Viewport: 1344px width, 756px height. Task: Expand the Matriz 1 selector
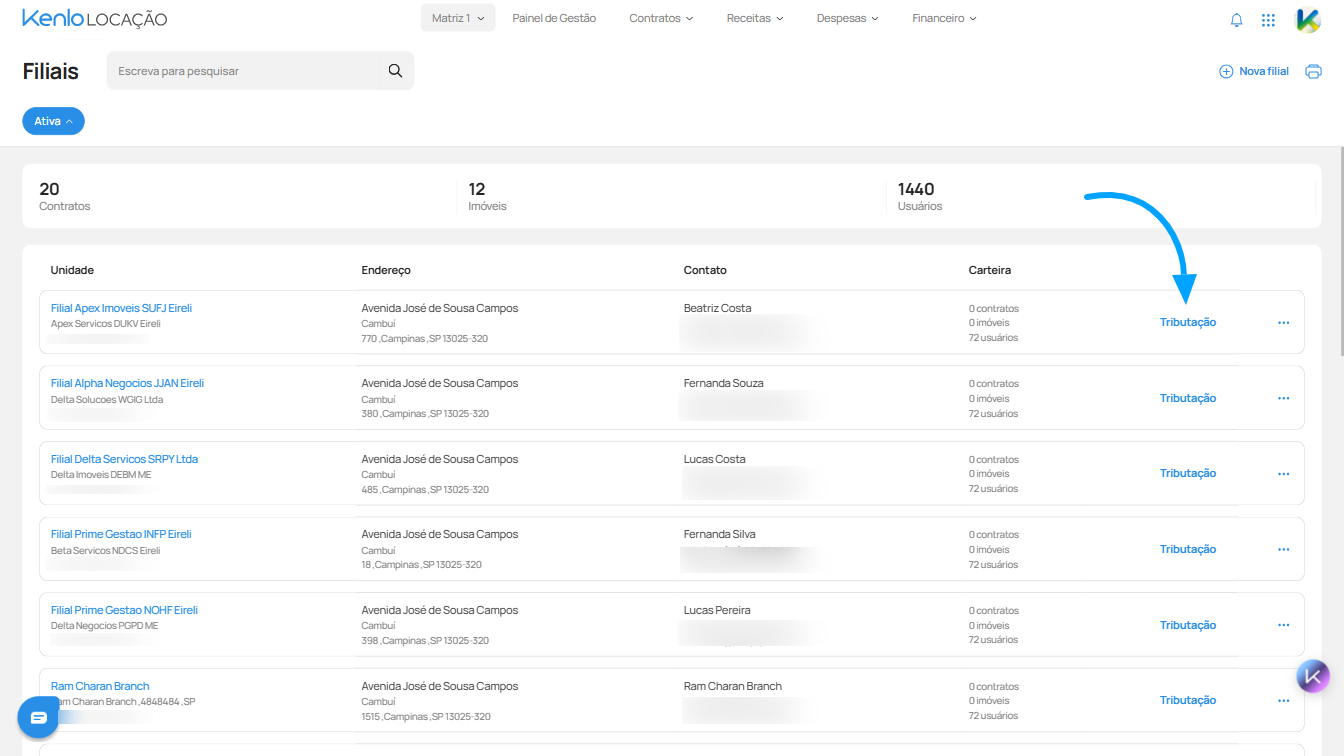pos(458,18)
